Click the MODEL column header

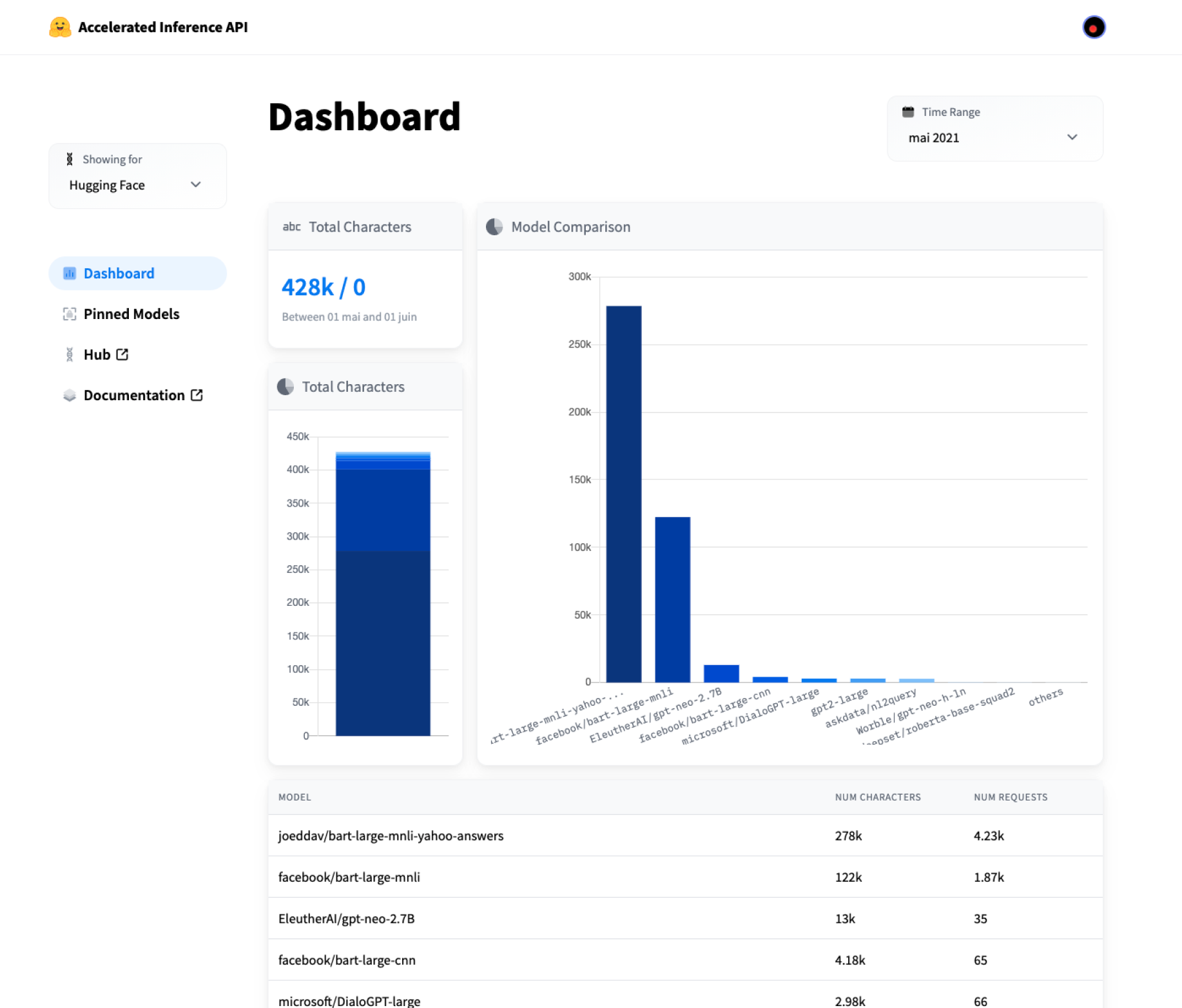(x=295, y=797)
